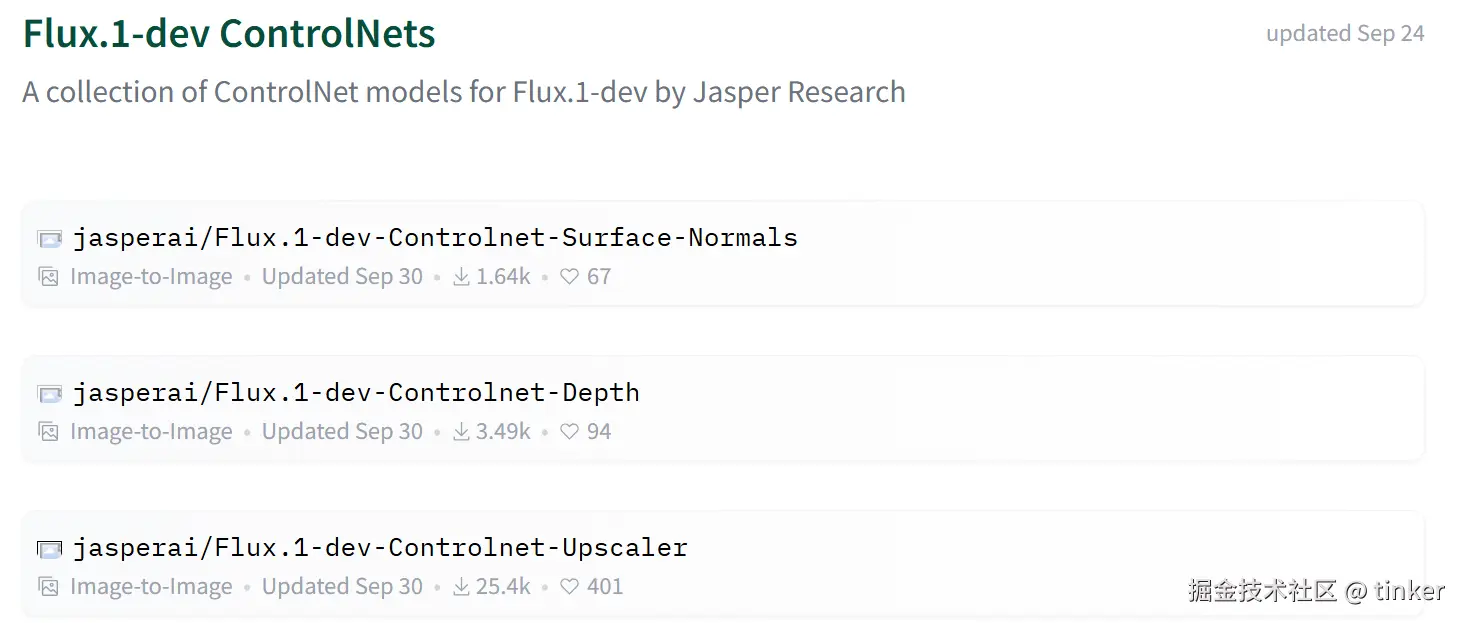Click the 'updated Sep 24' timestamp

1345,34
